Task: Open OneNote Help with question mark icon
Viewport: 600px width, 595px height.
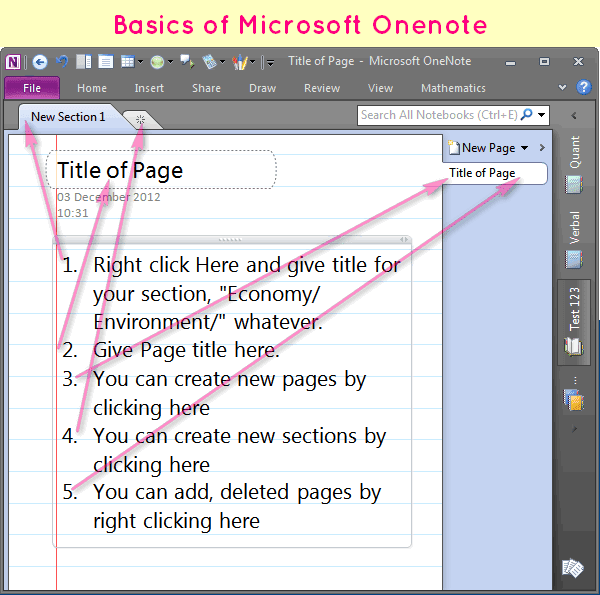Action: tap(584, 87)
